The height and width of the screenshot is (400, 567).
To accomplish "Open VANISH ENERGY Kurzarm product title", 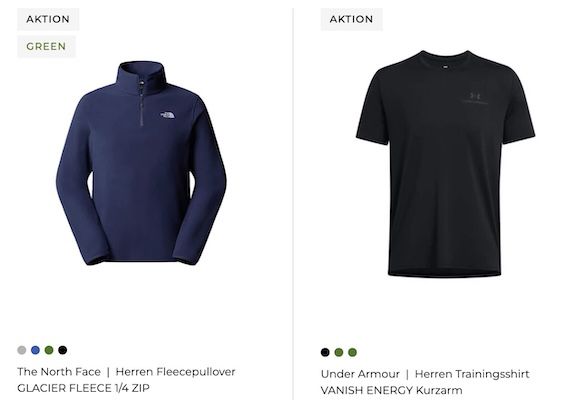I will tap(391, 391).
